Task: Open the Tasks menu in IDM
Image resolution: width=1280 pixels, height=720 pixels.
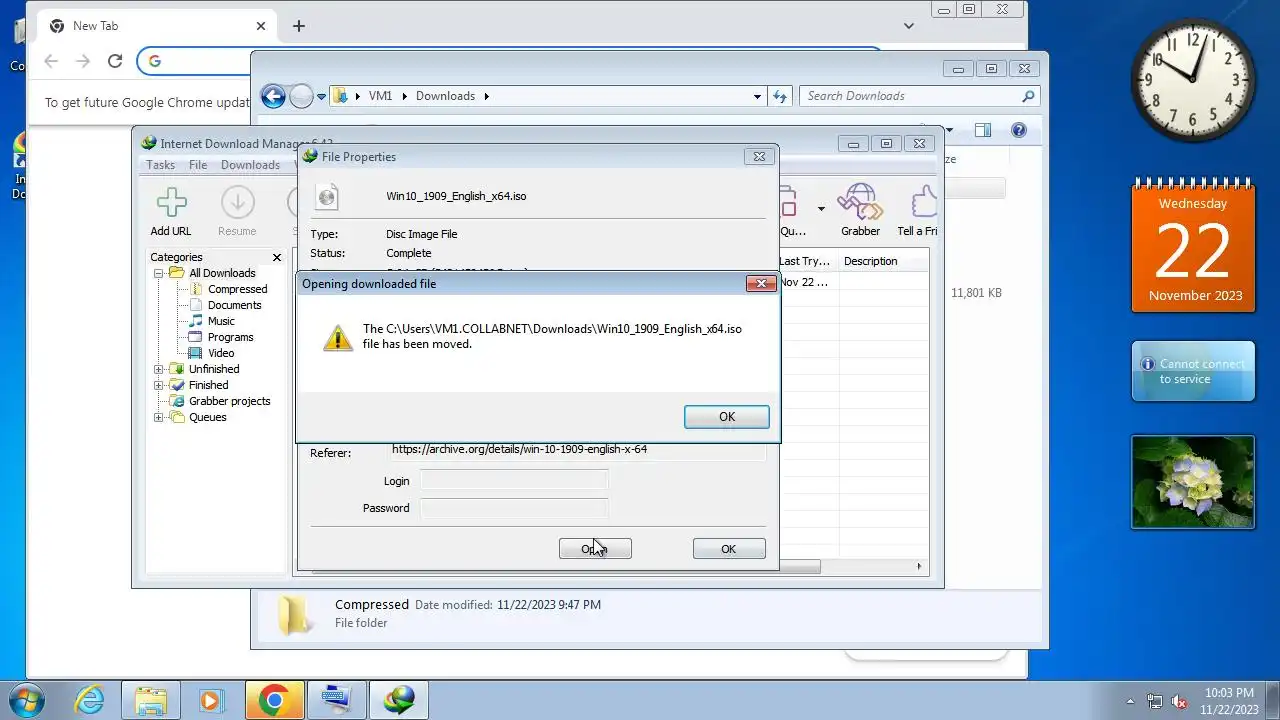Action: (x=160, y=165)
